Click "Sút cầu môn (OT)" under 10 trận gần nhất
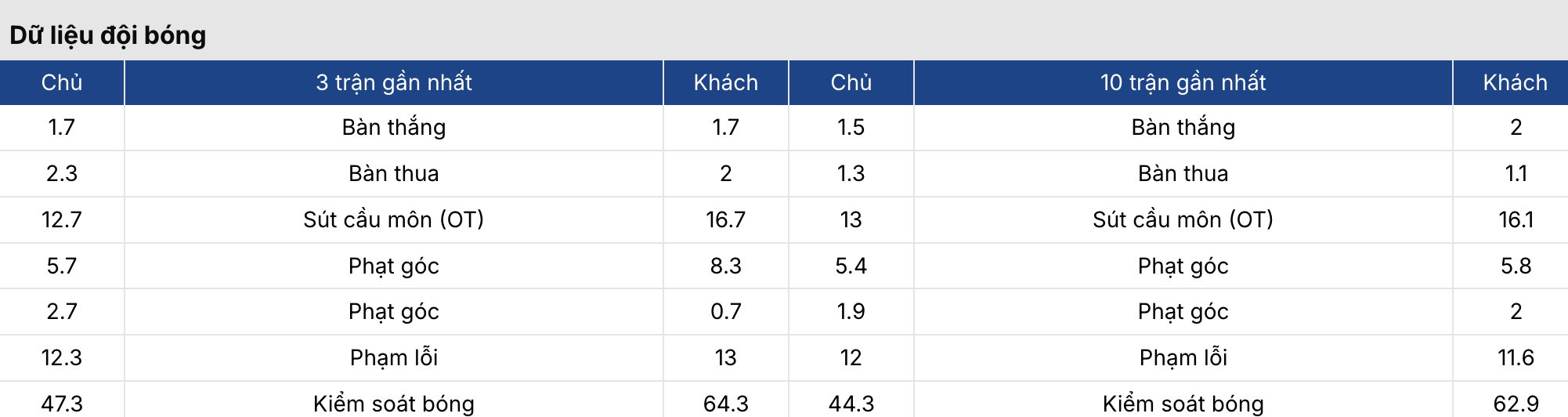 click(x=1183, y=219)
